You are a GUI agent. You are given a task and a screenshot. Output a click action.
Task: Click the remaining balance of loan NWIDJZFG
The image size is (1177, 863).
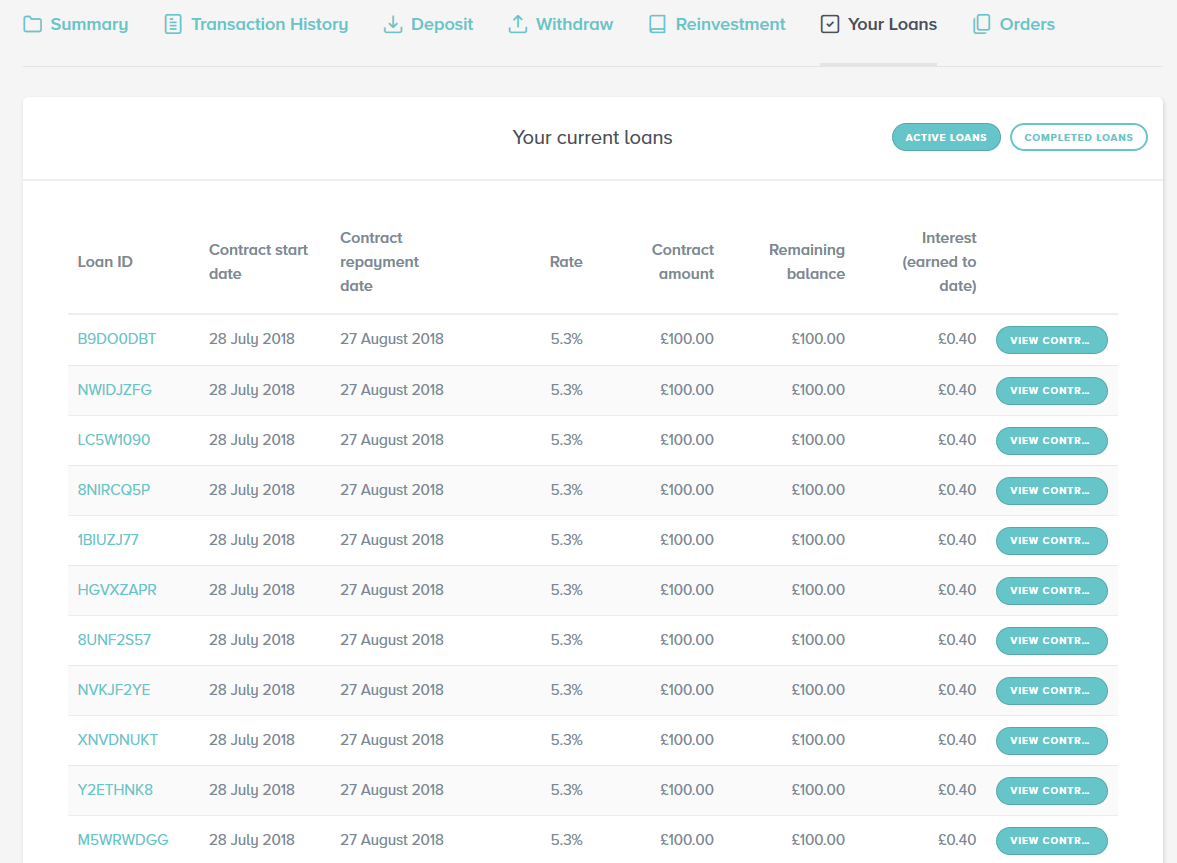click(x=818, y=390)
